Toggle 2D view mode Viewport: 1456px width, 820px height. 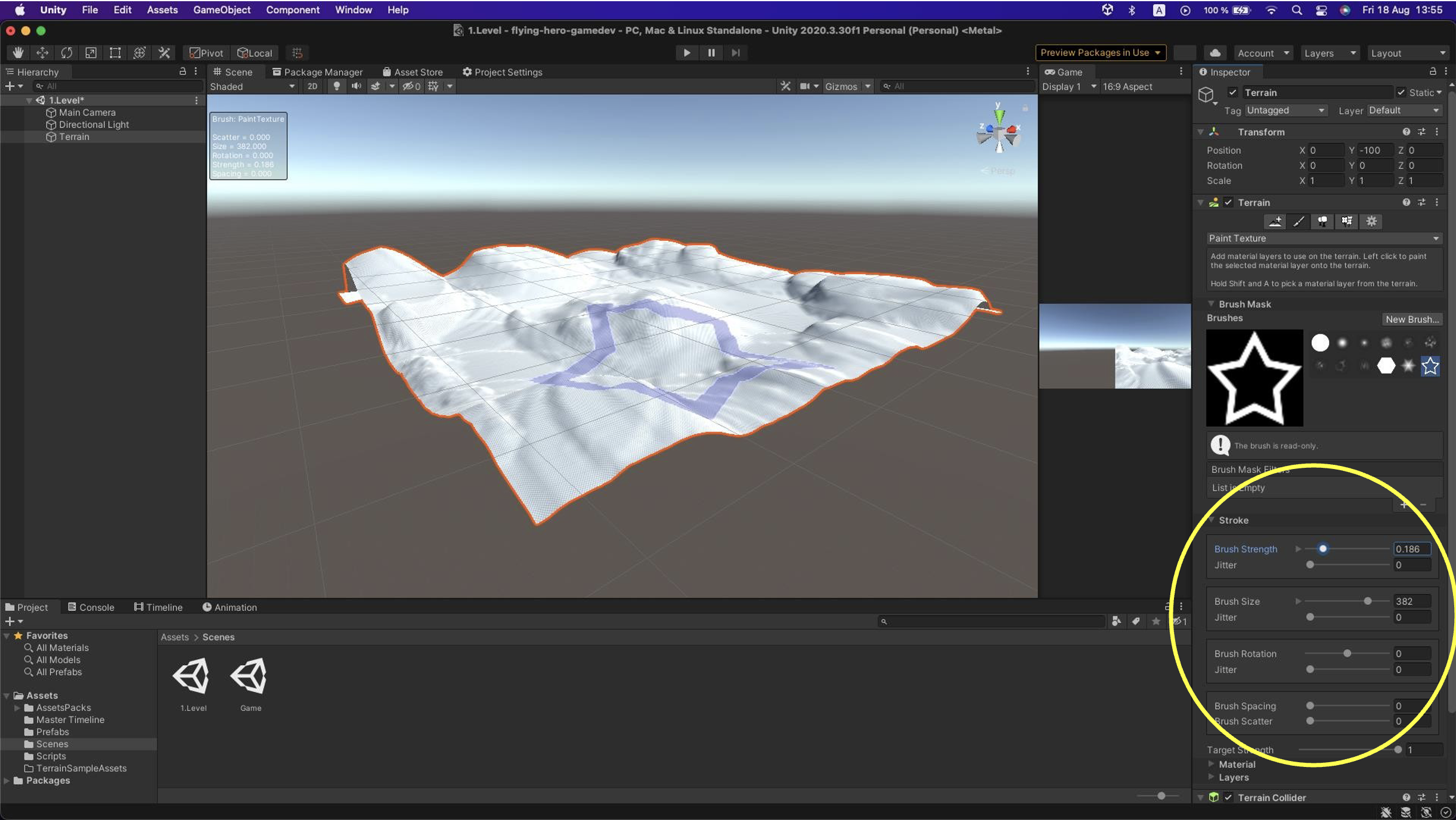click(312, 86)
